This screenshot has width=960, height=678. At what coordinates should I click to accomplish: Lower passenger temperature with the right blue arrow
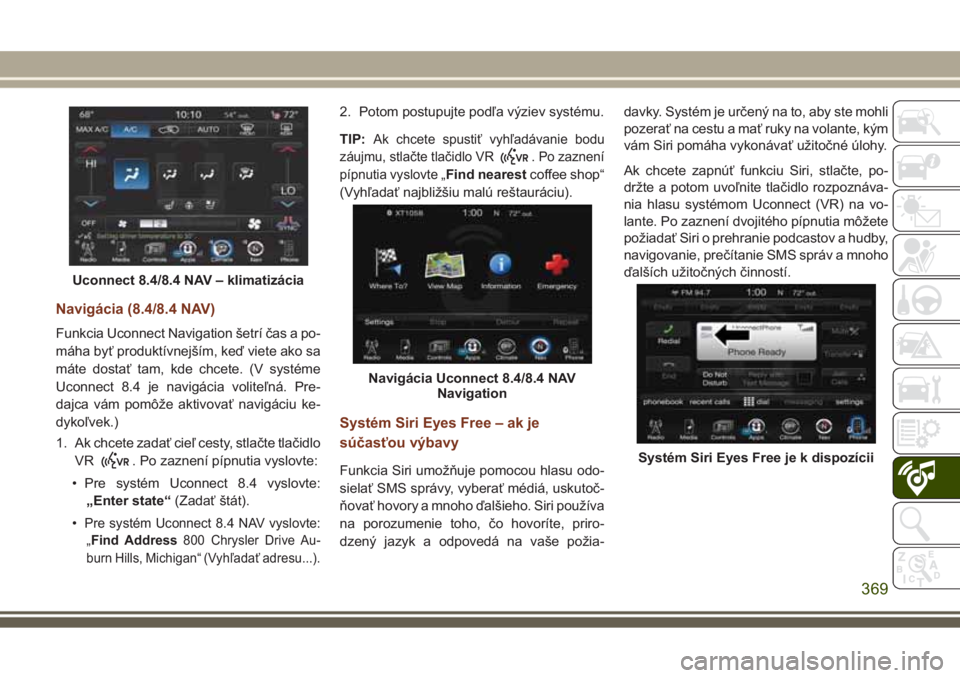pos(287,204)
